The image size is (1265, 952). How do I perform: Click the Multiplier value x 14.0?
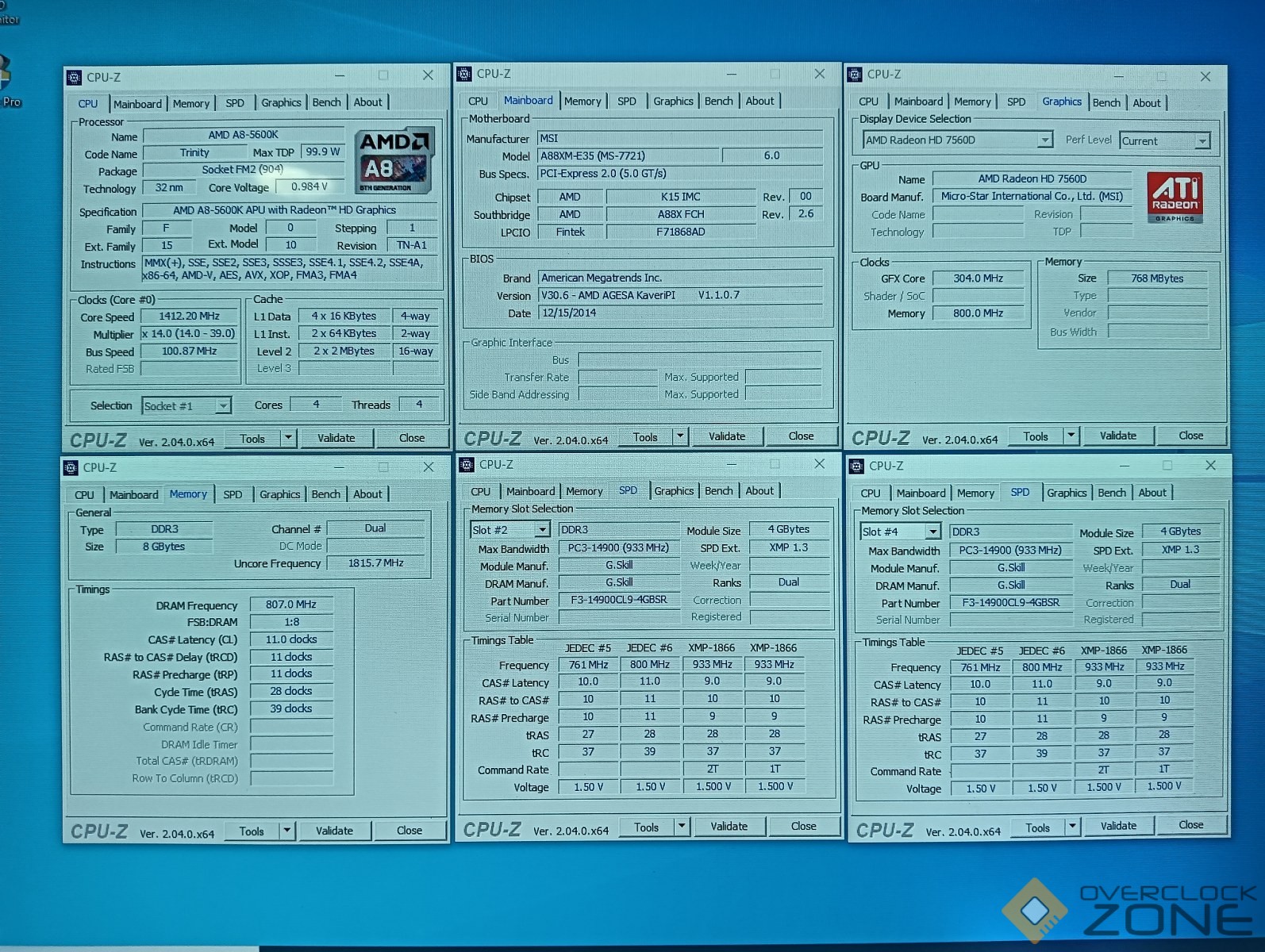pyautogui.click(x=190, y=333)
